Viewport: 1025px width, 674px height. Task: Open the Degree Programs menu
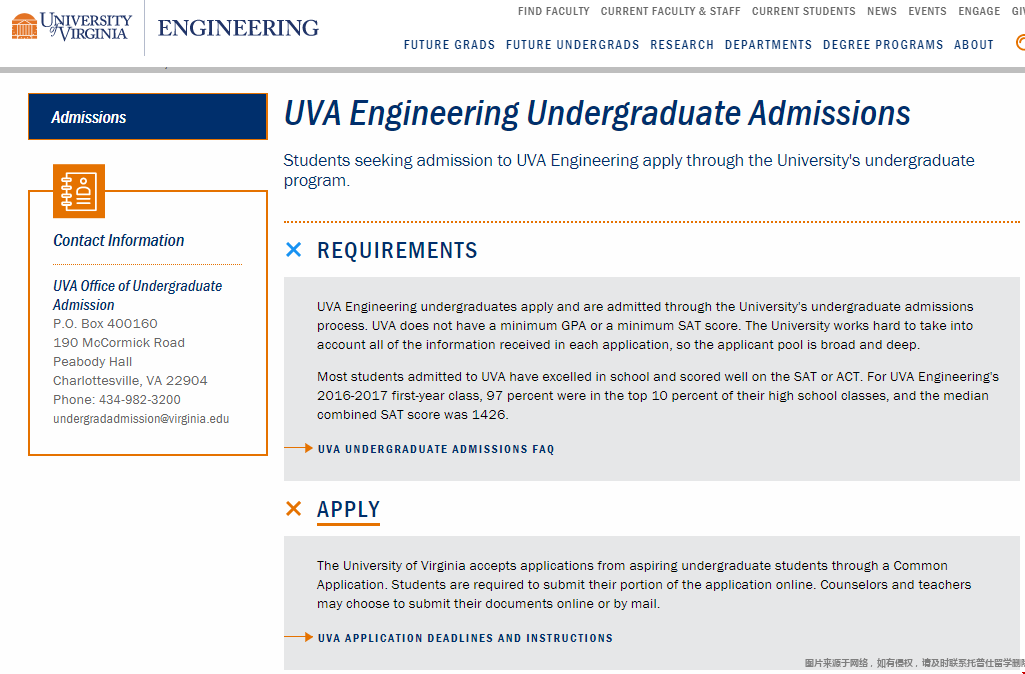[x=883, y=45]
